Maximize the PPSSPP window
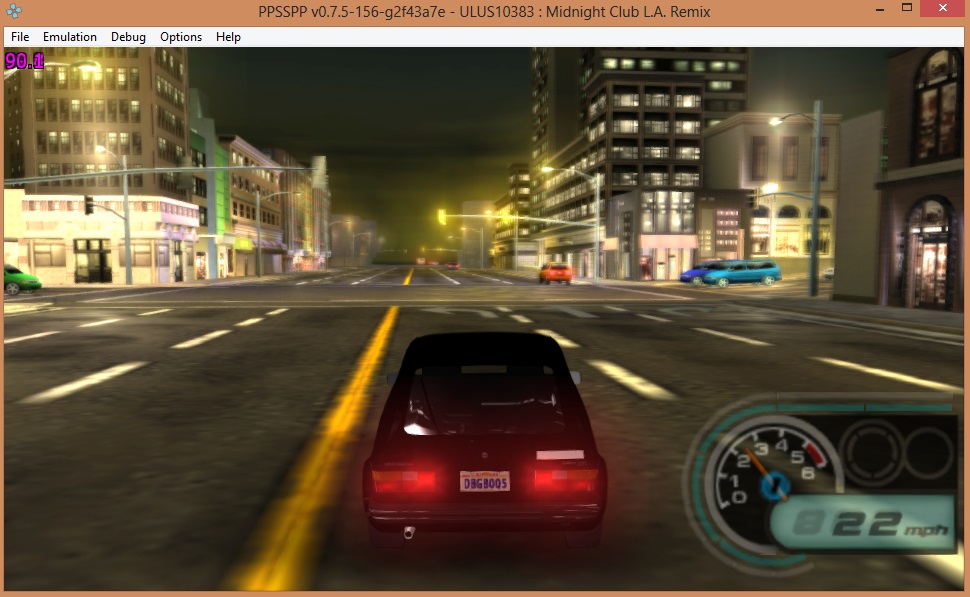This screenshot has height=597, width=970. click(x=906, y=8)
